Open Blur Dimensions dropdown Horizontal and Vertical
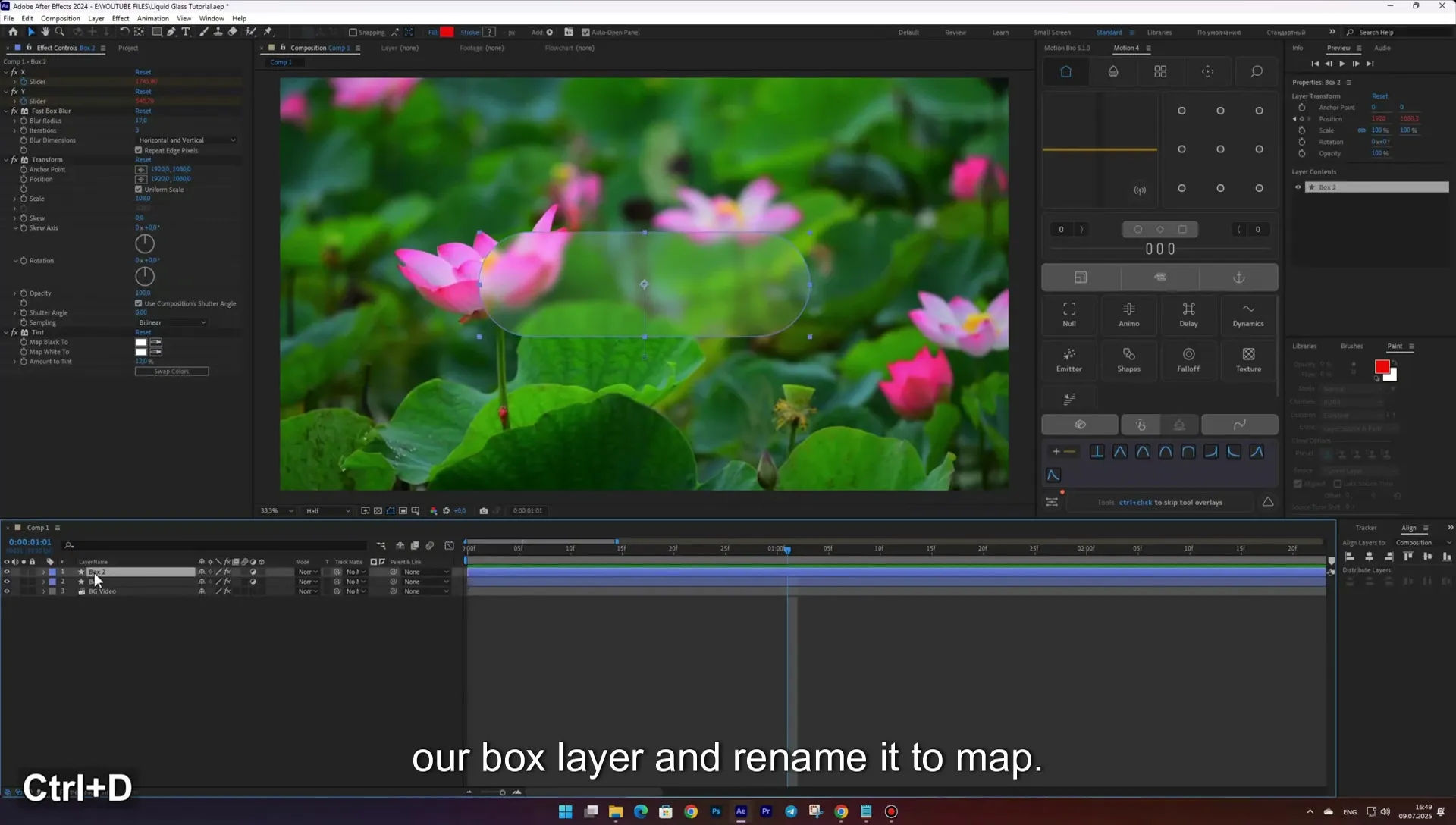The image size is (1456, 825). pos(187,140)
